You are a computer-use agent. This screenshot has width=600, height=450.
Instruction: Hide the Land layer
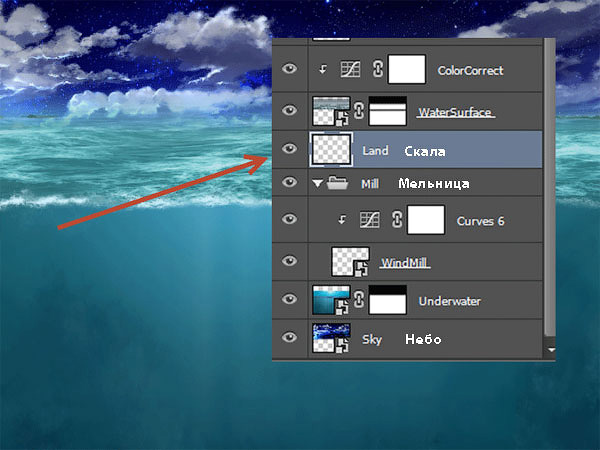[x=290, y=148]
